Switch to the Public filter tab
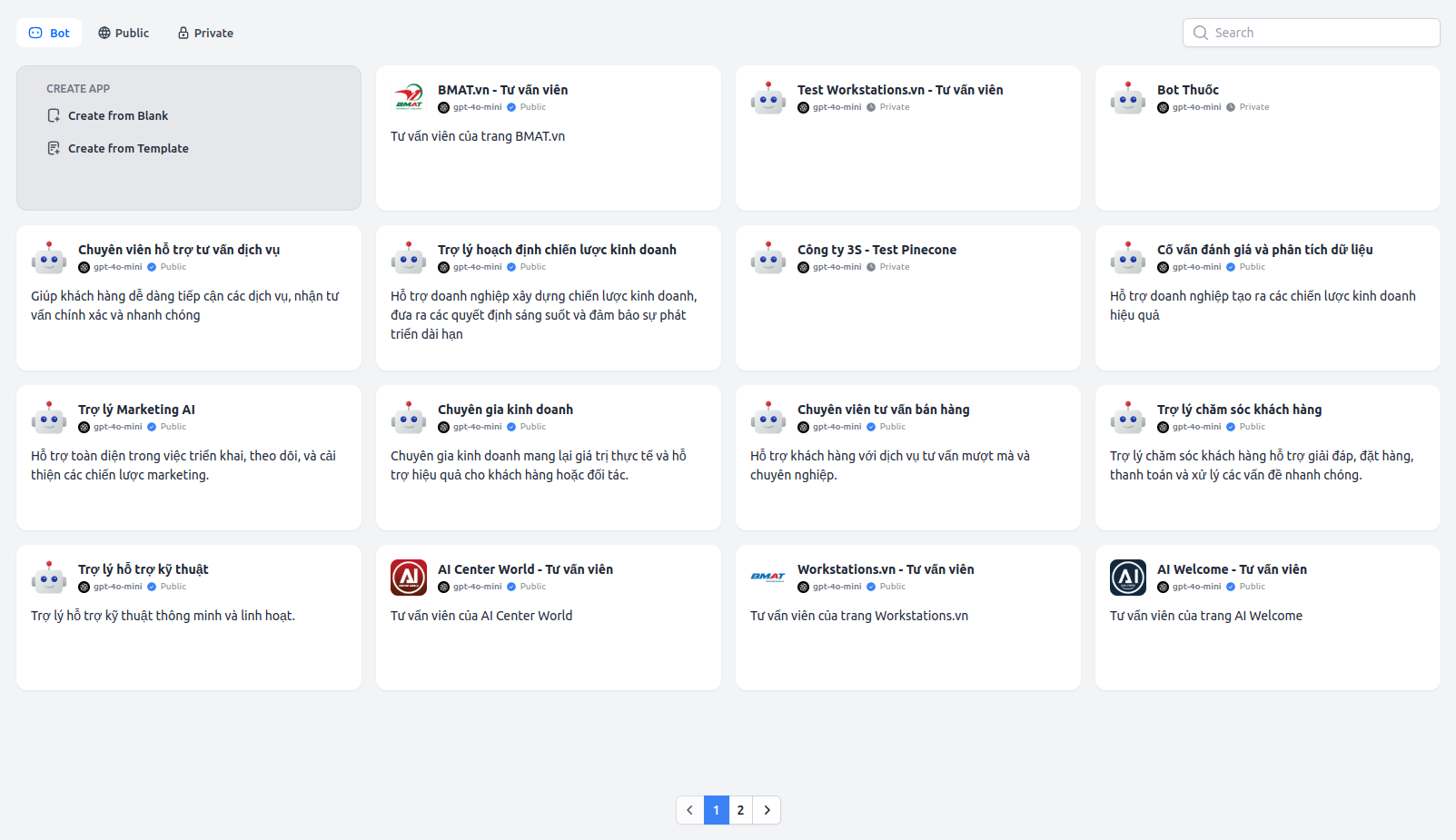Viewport: 1456px width, 840px height. coord(123,32)
